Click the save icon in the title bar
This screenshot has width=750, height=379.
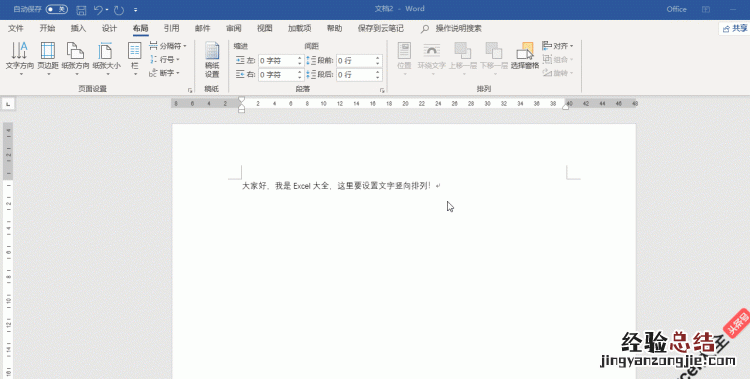pos(81,10)
